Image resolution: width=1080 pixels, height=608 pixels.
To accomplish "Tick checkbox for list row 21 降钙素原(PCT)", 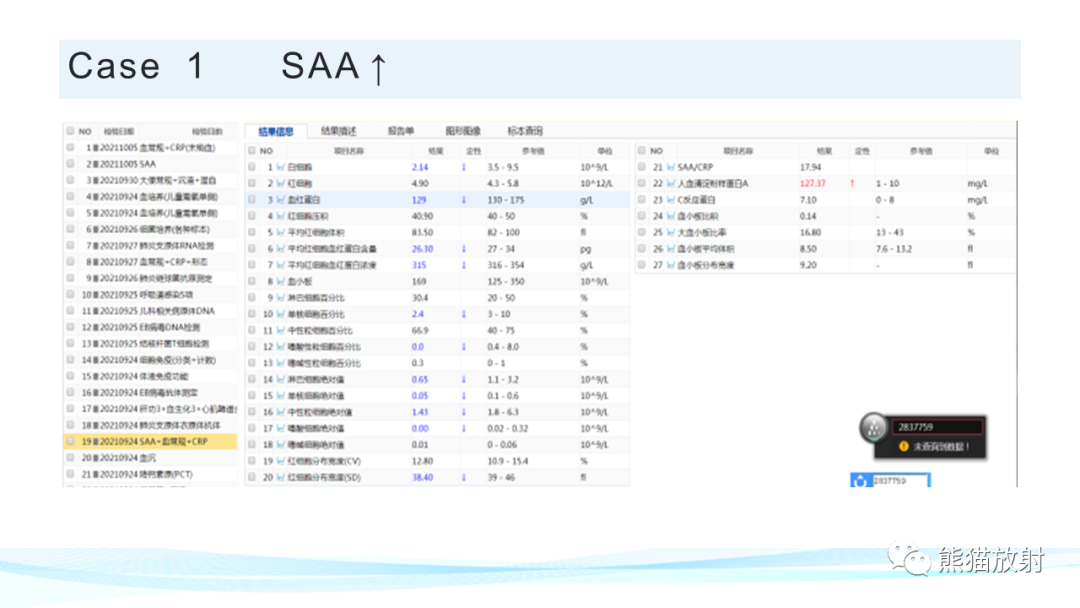I will coord(70,474).
